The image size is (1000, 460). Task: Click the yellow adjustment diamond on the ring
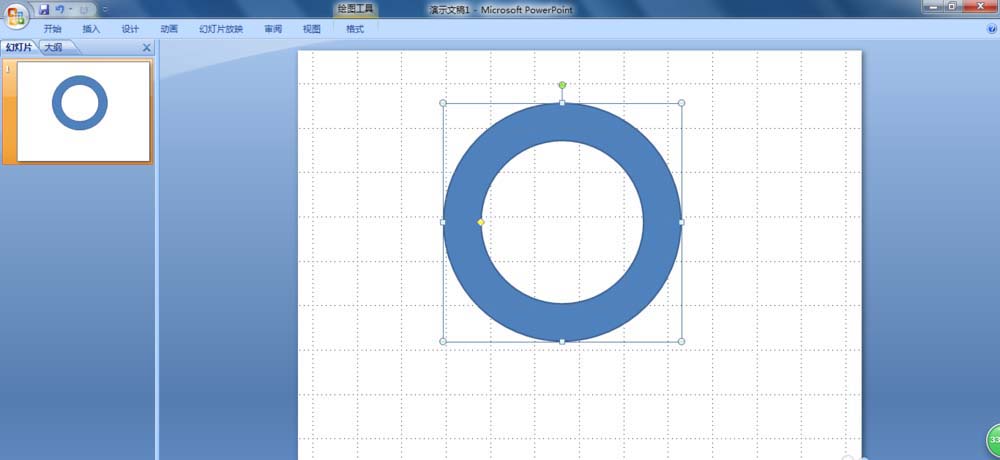[481, 222]
